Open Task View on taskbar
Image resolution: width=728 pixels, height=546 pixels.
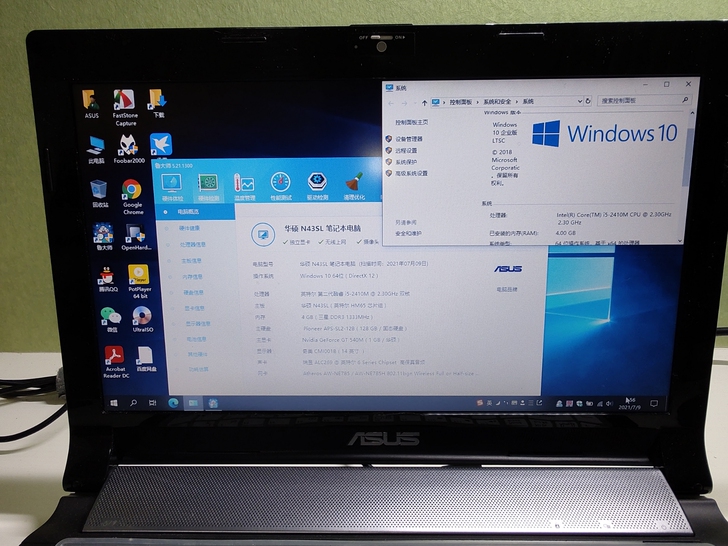tap(152, 403)
